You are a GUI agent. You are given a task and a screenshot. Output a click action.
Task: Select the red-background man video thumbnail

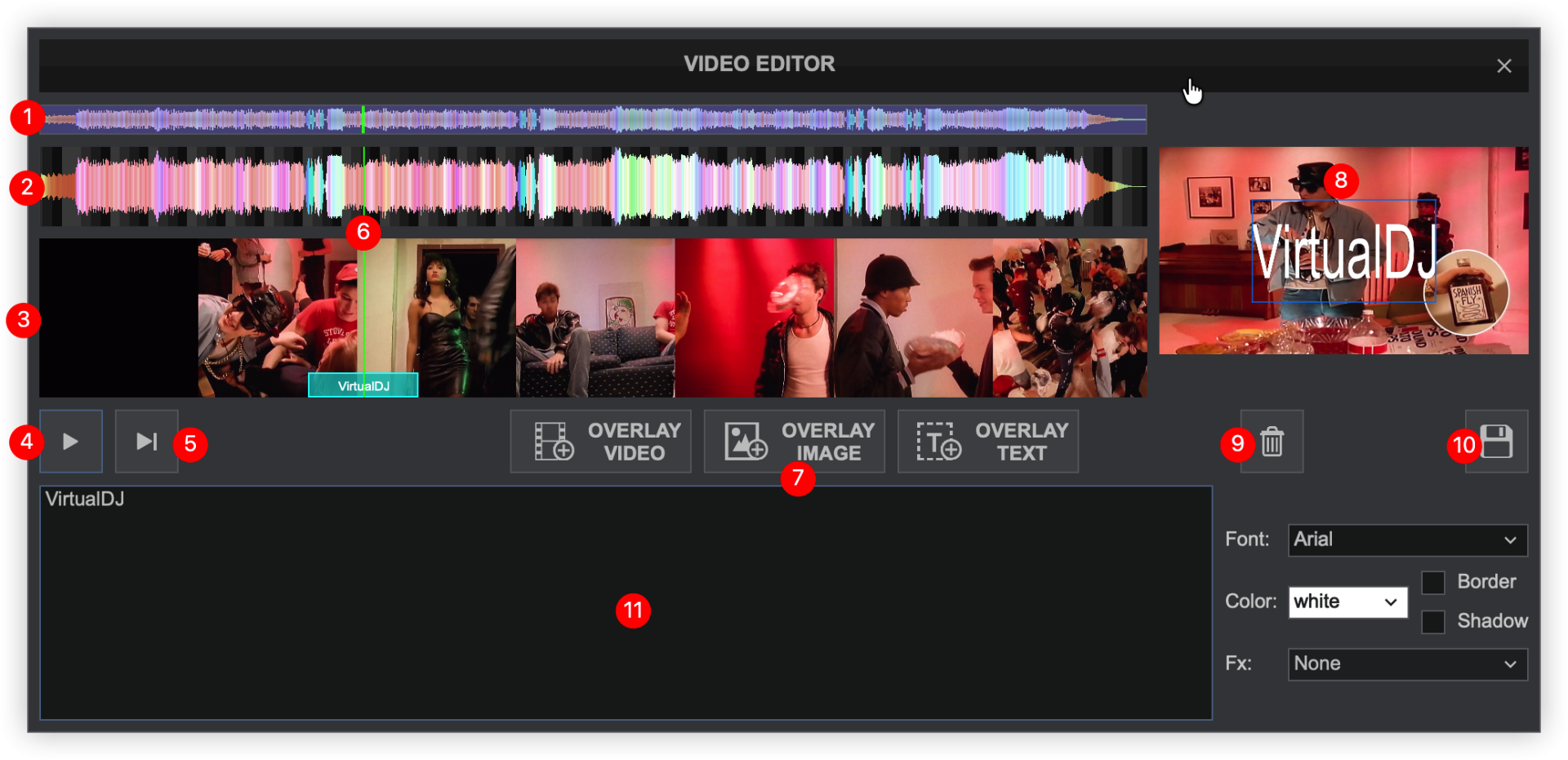point(755,318)
